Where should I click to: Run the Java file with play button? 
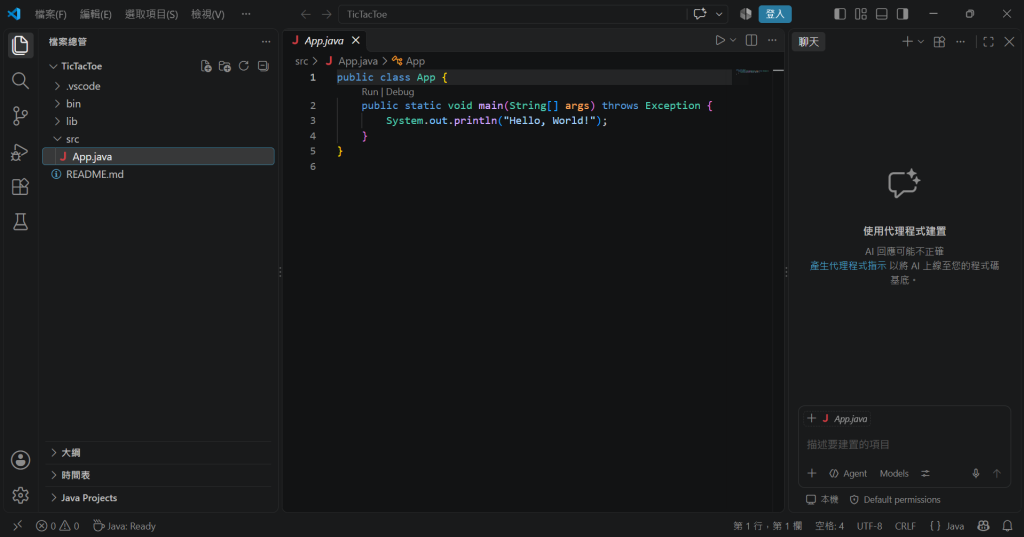pyautogui.click(x=720, y=41)
